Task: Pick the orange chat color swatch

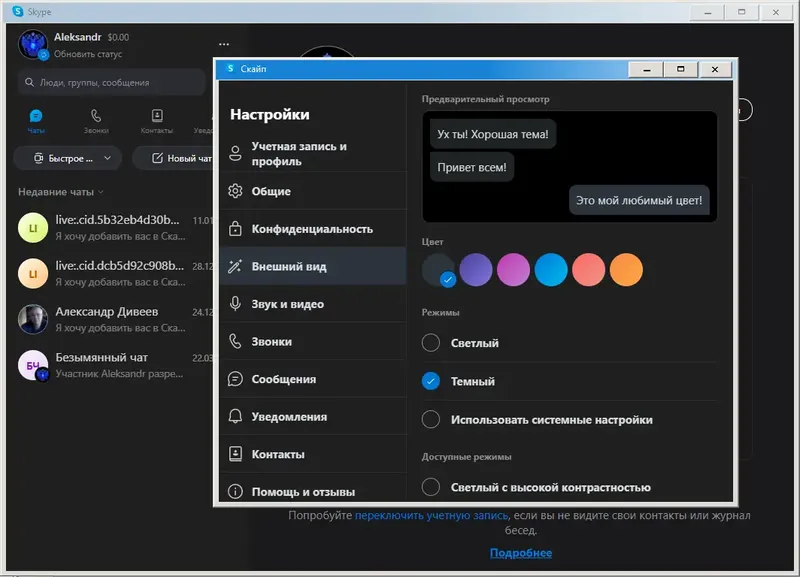Action: (626, 271)
